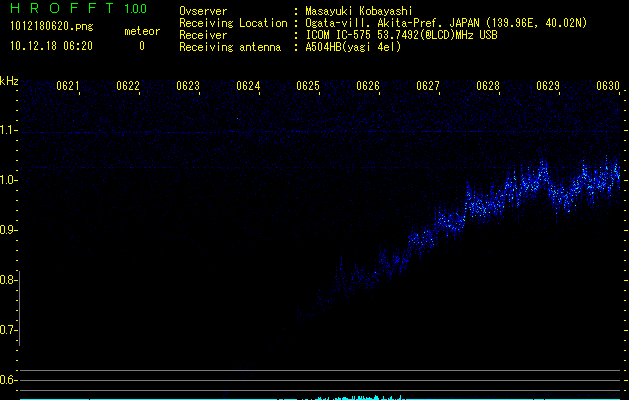Click the 0.6 frequency axis label

[9, 380]
